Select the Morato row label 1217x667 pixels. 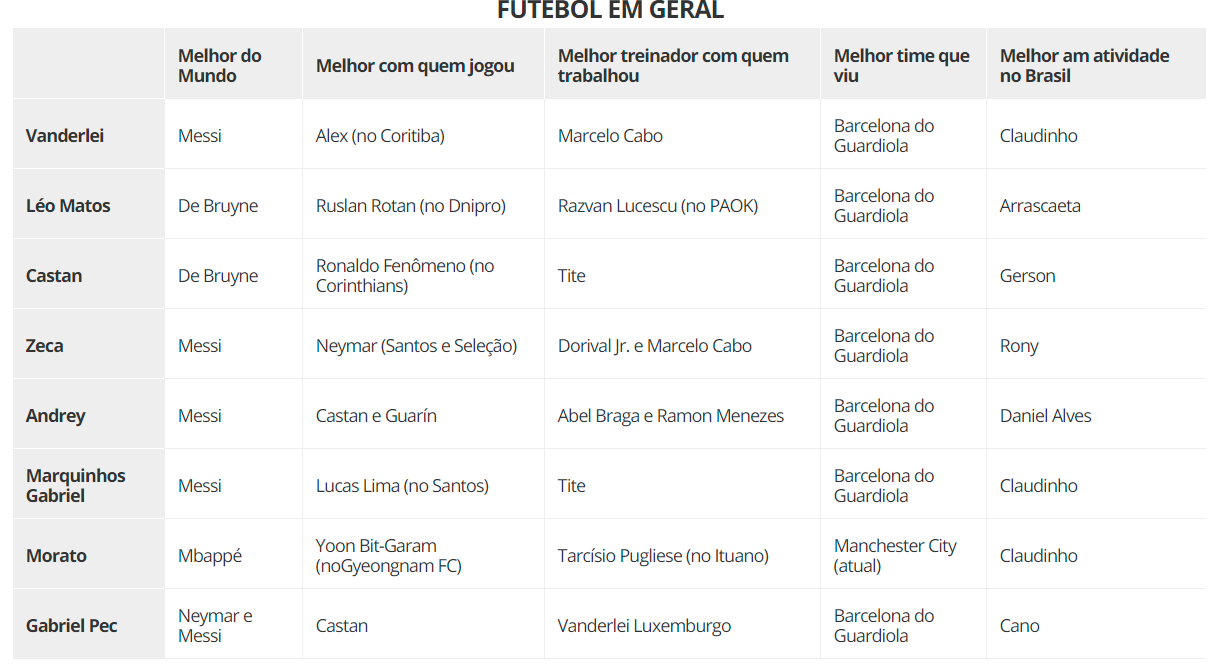[x=56, y=556]
